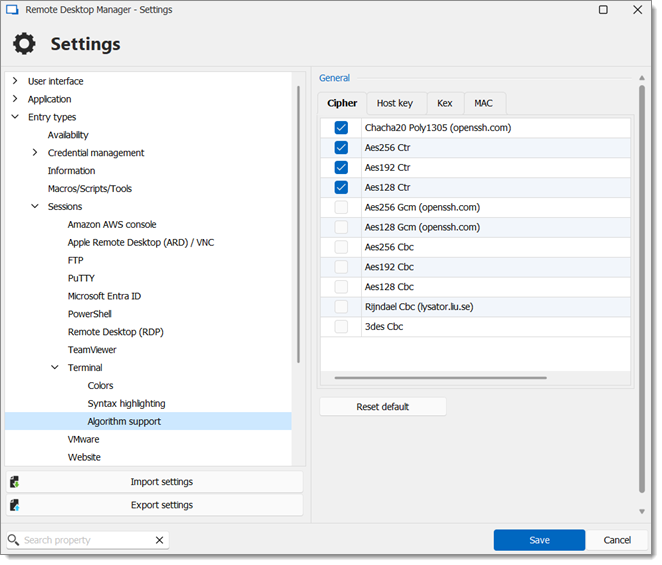Expand the User interface tree node

point(15,81)
